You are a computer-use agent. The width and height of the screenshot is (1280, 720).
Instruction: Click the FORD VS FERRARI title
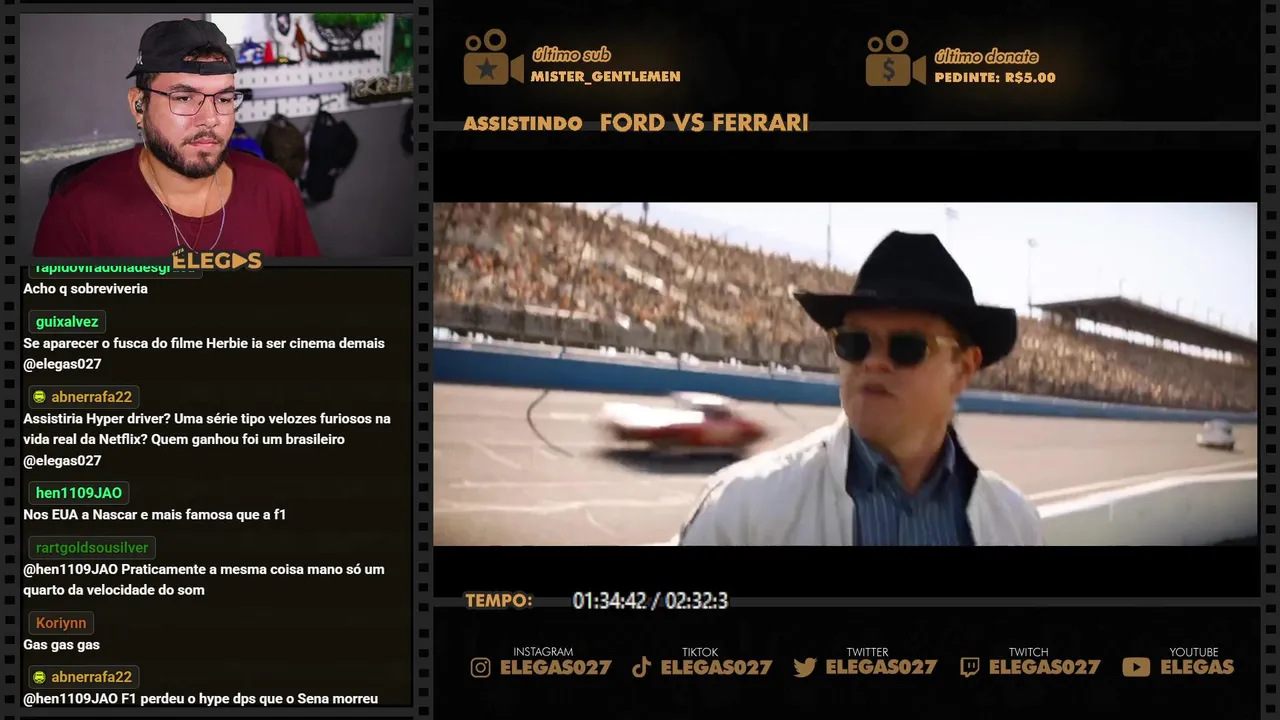pyautogui.click(x=704, y=123)
